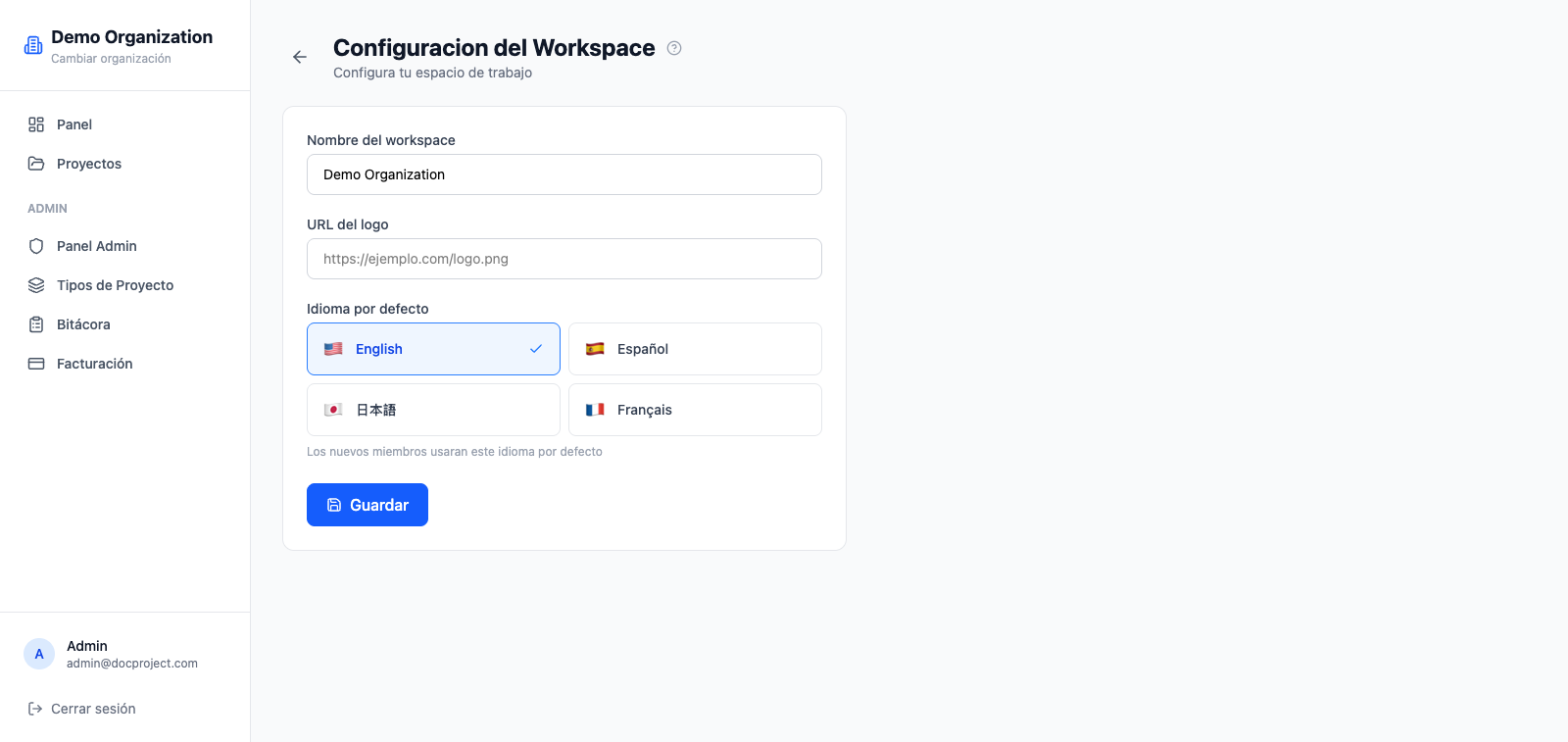Click the Panel dashboard grid icon
Image resolution: width=1568 pixels, height=742 pixels.
36,124
